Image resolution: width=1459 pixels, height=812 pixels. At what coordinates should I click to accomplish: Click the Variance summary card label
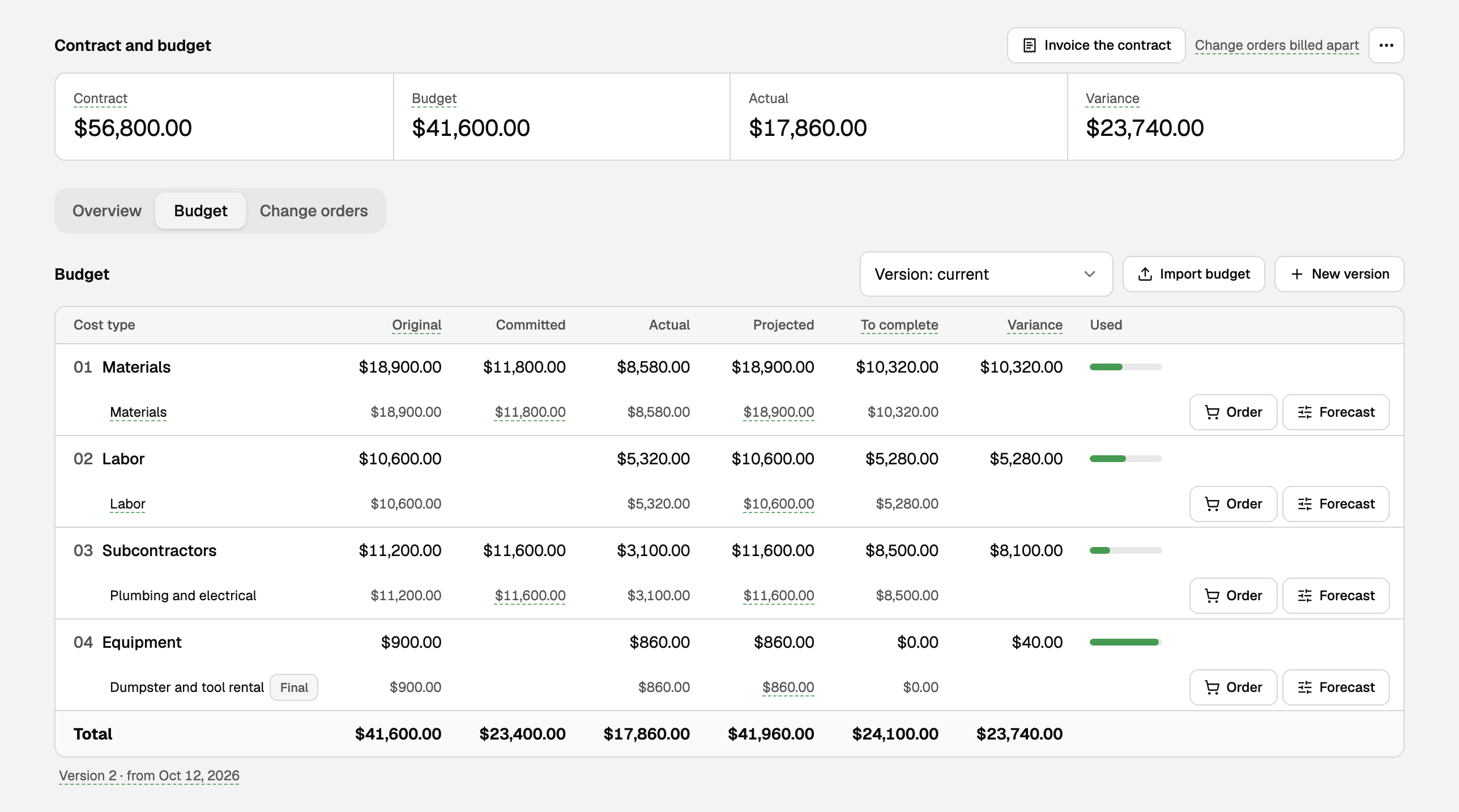[x=1112, y=99]
